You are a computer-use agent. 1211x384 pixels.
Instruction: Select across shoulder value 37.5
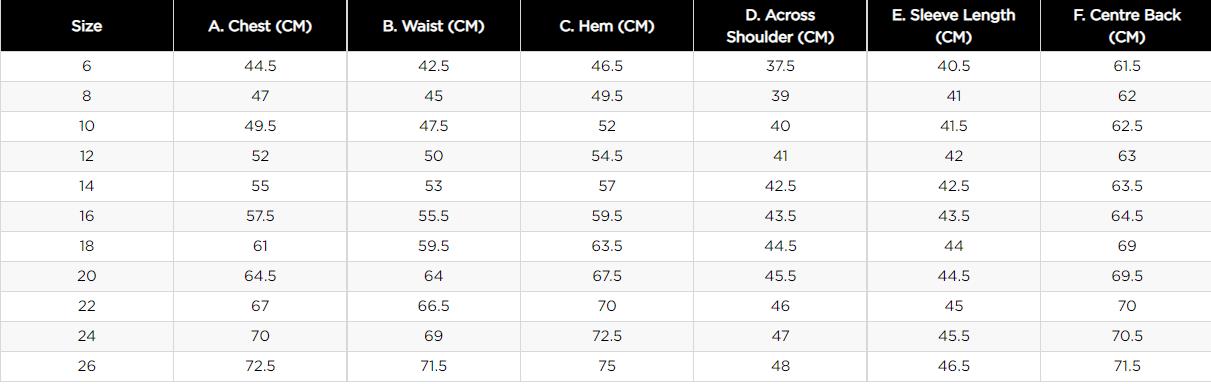pos(780,66)
